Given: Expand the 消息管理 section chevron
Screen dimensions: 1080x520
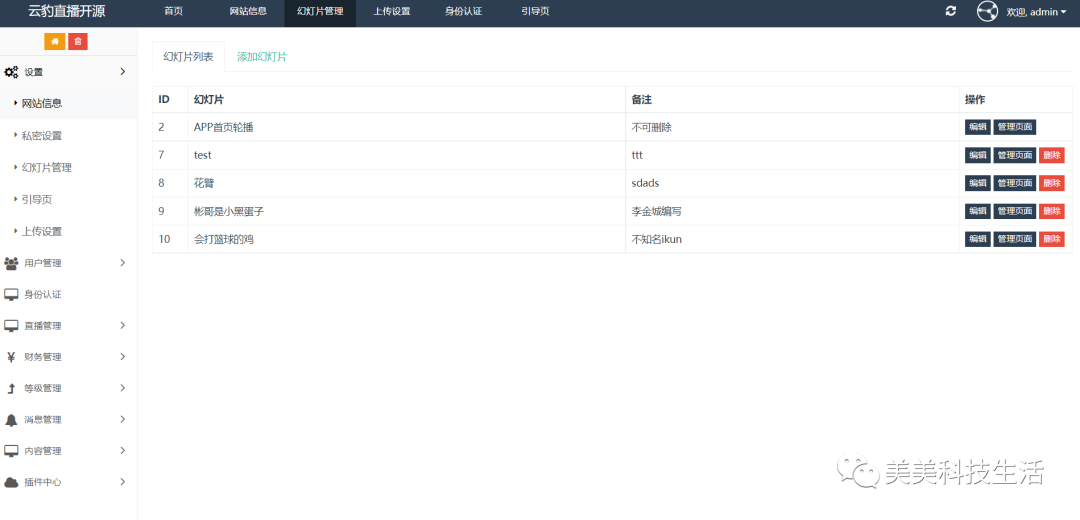Looking at the screenshot, I should click(x=123, y=419).
